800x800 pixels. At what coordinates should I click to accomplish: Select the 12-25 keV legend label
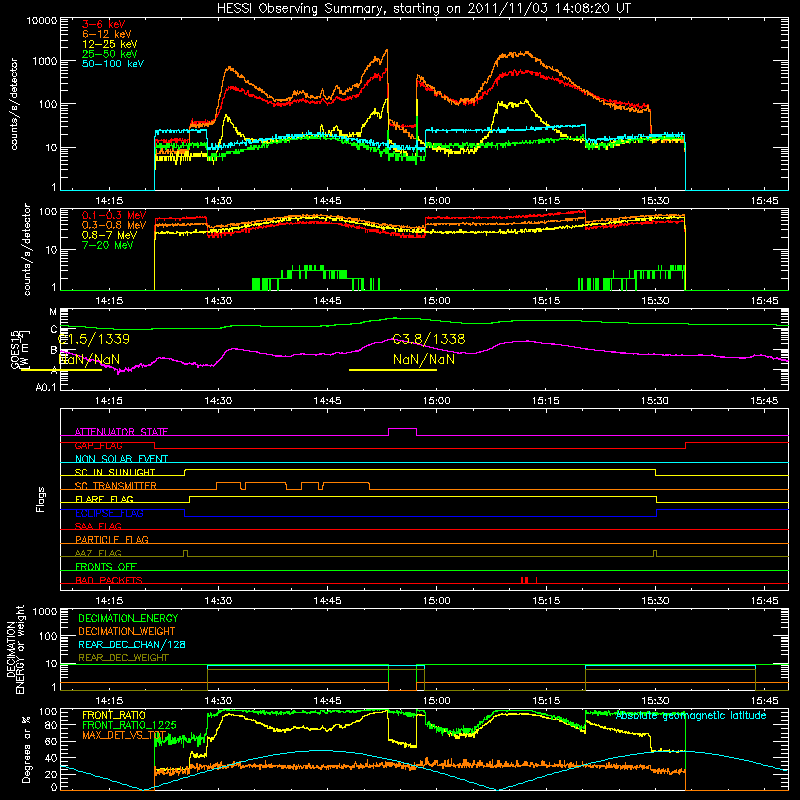coord(110,44)
